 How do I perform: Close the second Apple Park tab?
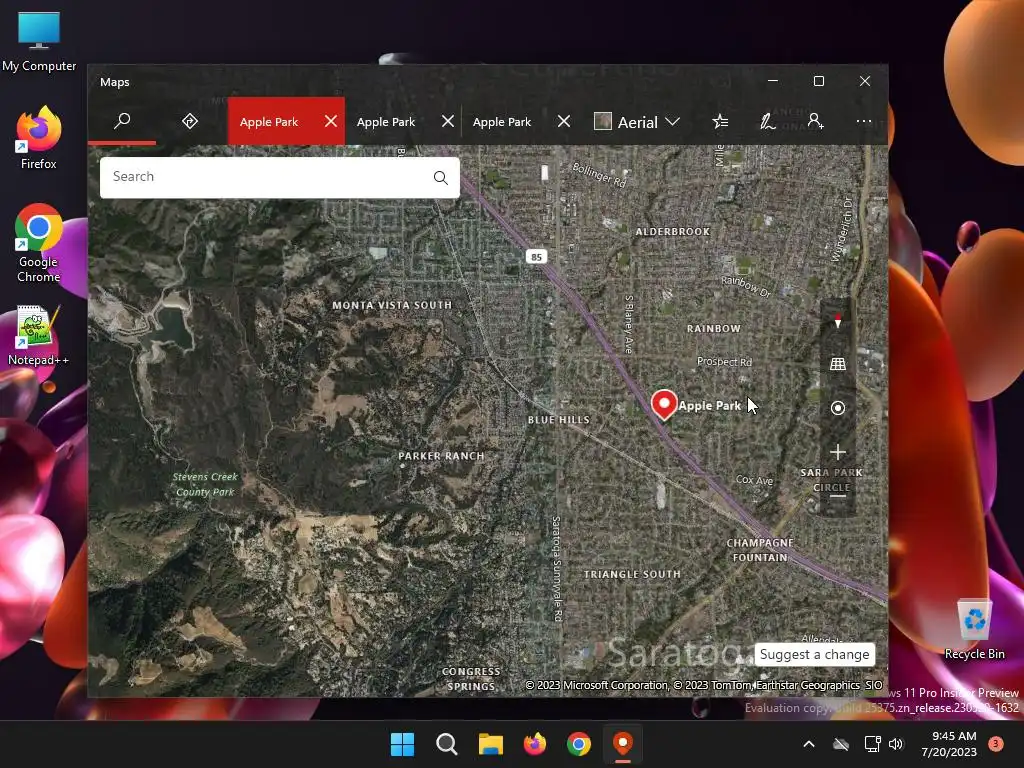[447, 121]
